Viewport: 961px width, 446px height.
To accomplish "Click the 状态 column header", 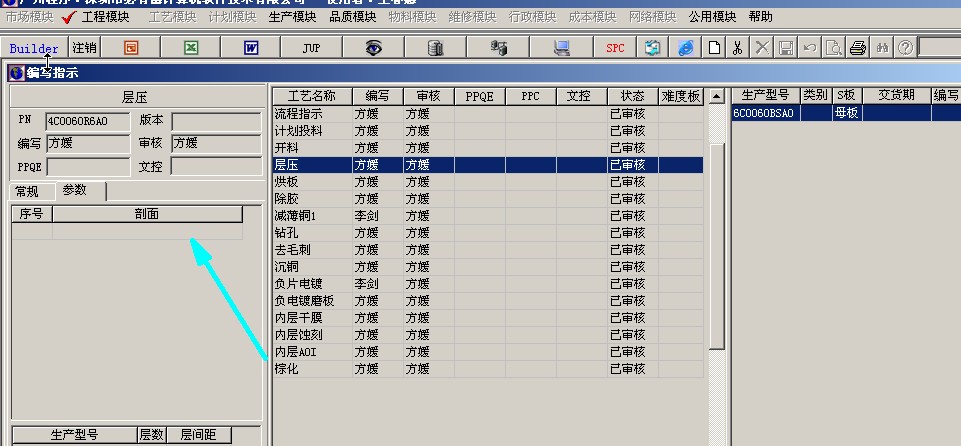I will [x=632, y=96].
